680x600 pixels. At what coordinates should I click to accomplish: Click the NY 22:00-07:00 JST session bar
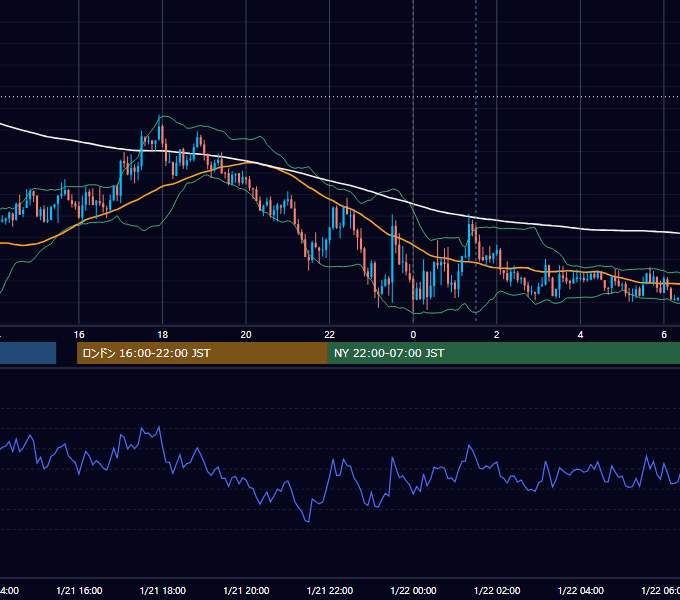[503, 353]
